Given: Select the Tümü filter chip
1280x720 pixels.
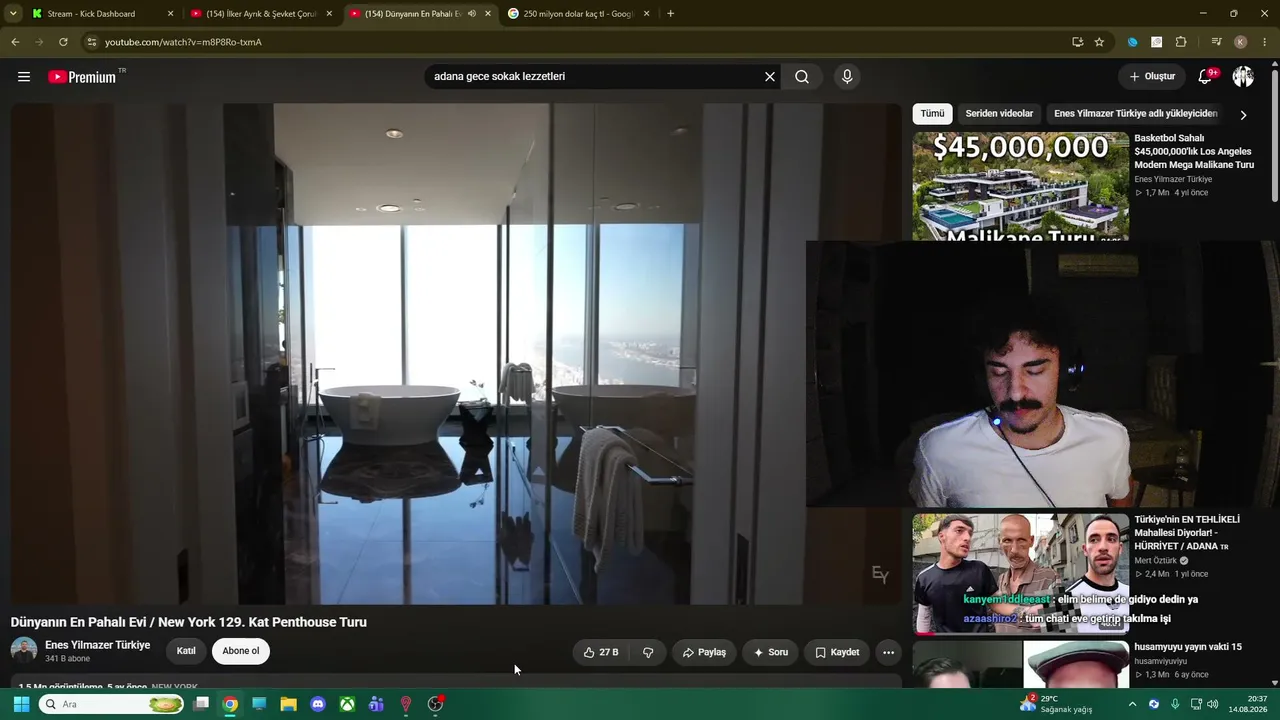Looking at the screenshot, I should [x=932, y=114].
